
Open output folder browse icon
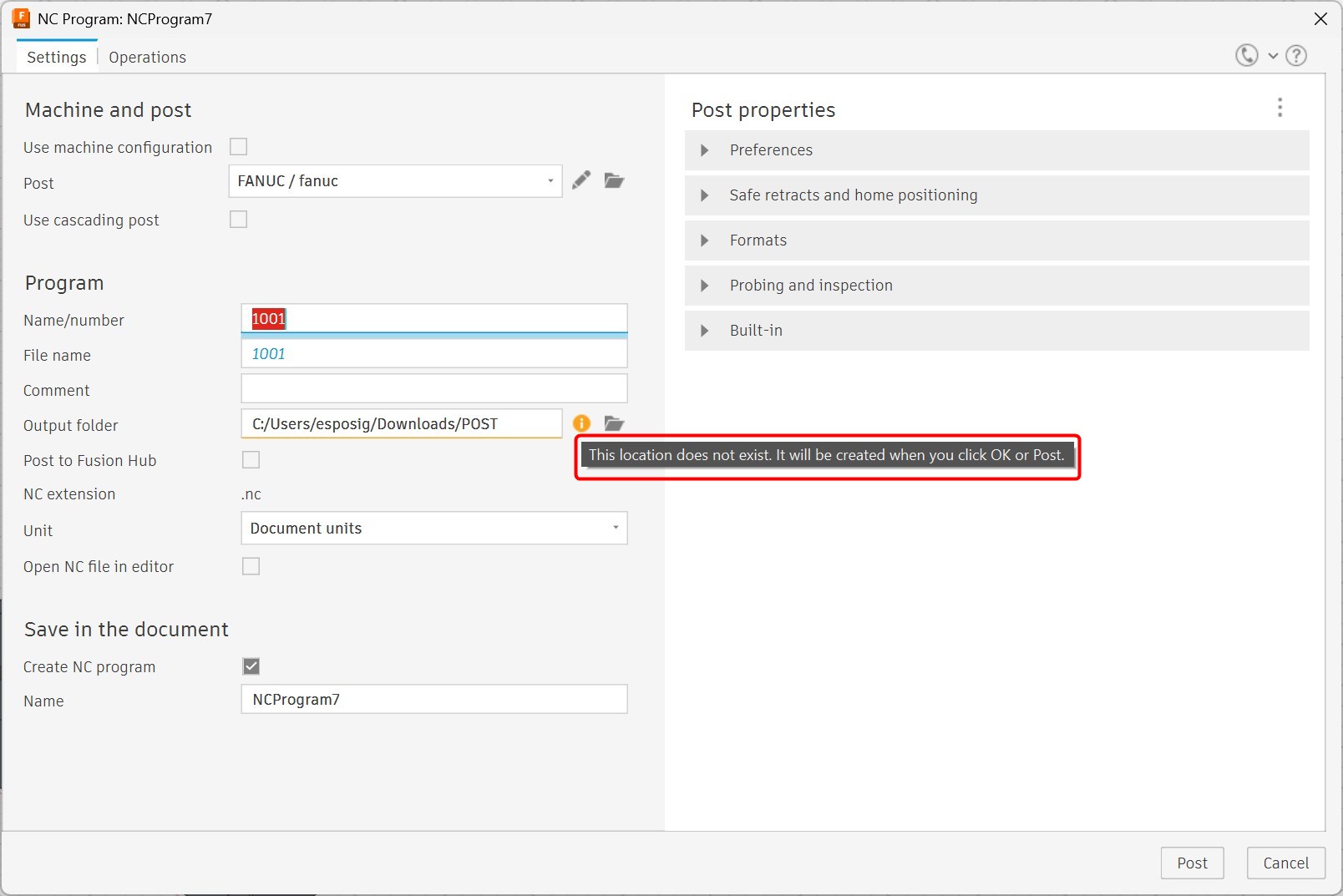click(614, 423)
